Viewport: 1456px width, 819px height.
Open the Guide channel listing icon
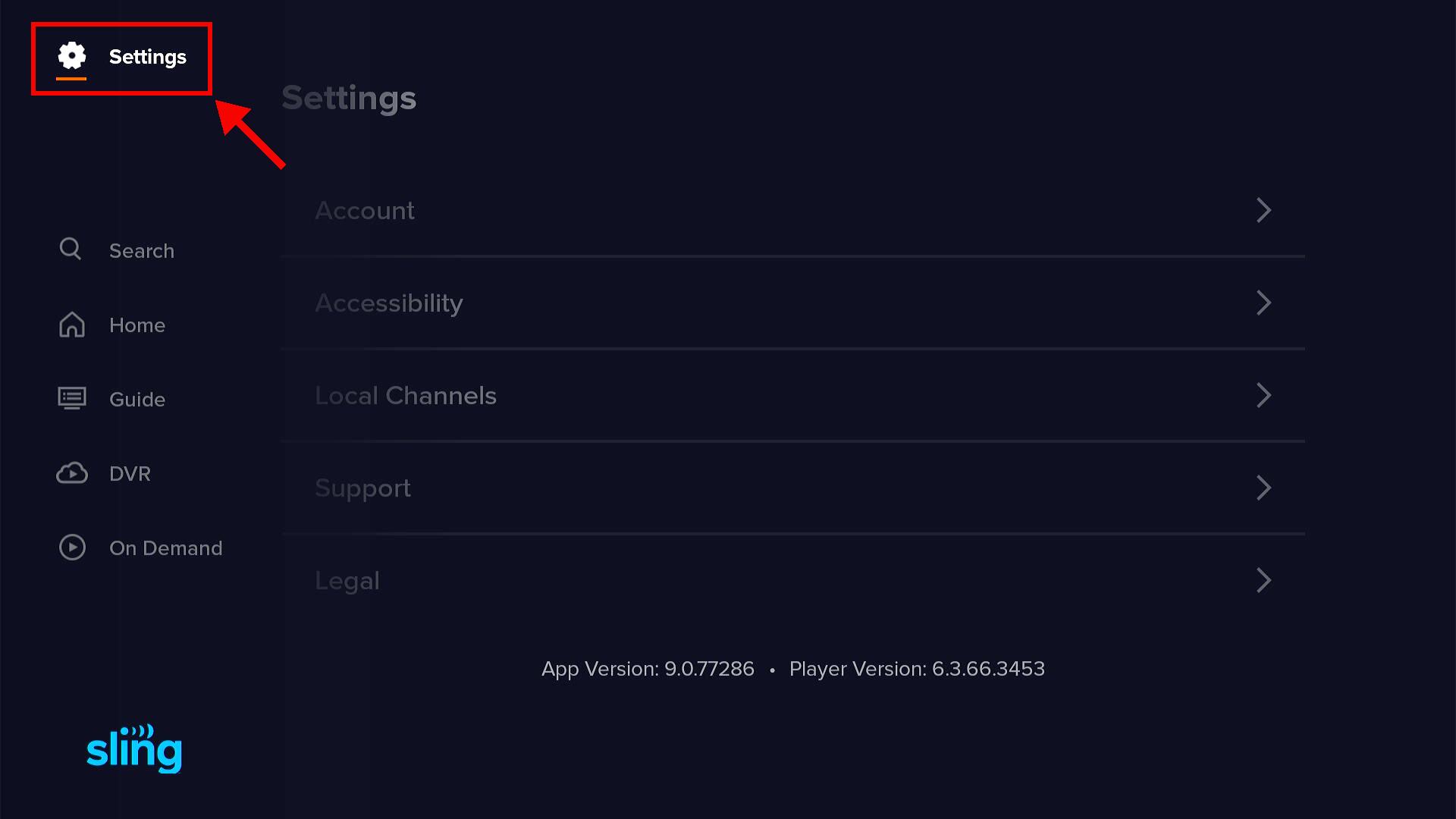pos(71,398)
